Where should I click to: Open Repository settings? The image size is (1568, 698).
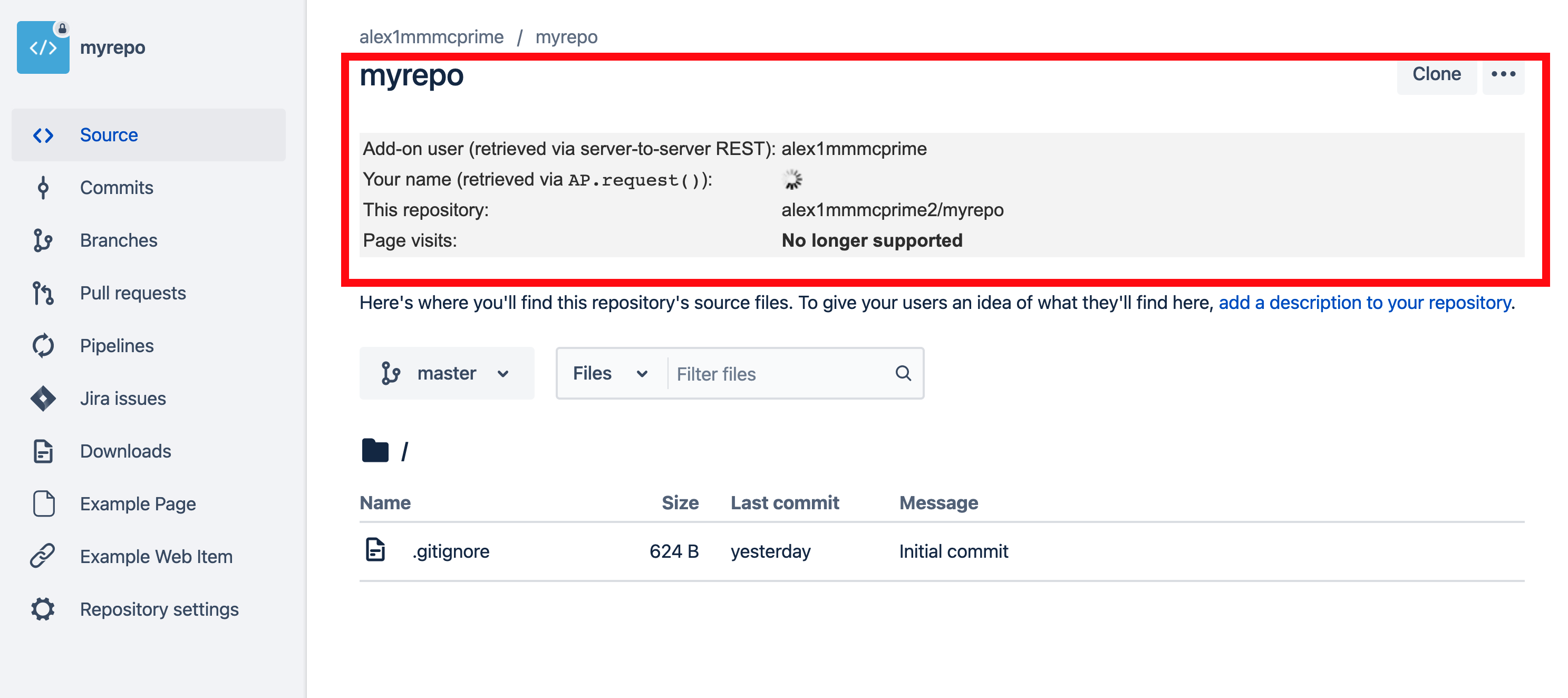[x=149, y=609]
